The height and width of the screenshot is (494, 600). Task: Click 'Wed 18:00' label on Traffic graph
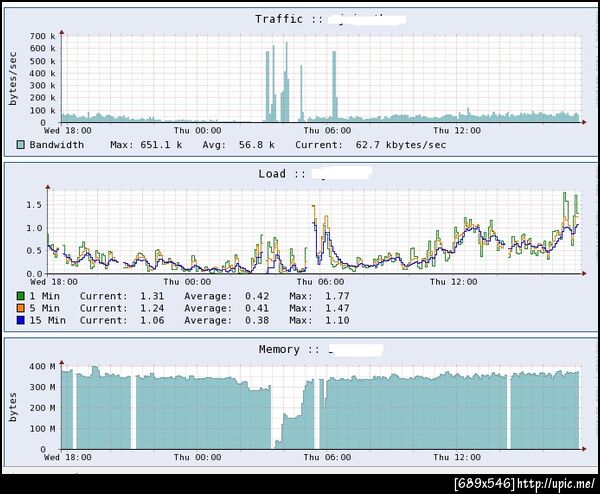point(68,130)
